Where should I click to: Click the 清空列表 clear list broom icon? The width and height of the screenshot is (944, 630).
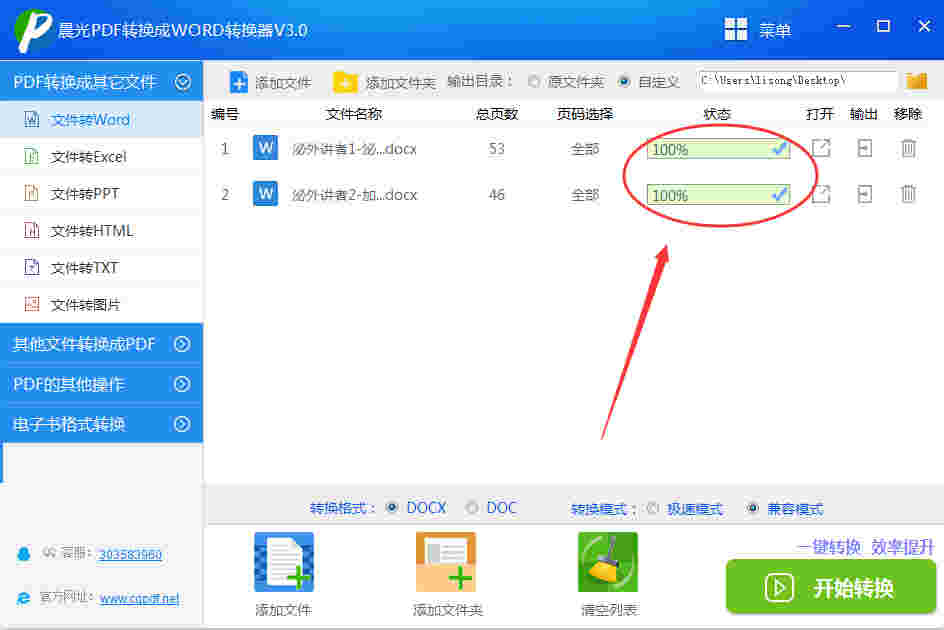click(x=606, y=561)
